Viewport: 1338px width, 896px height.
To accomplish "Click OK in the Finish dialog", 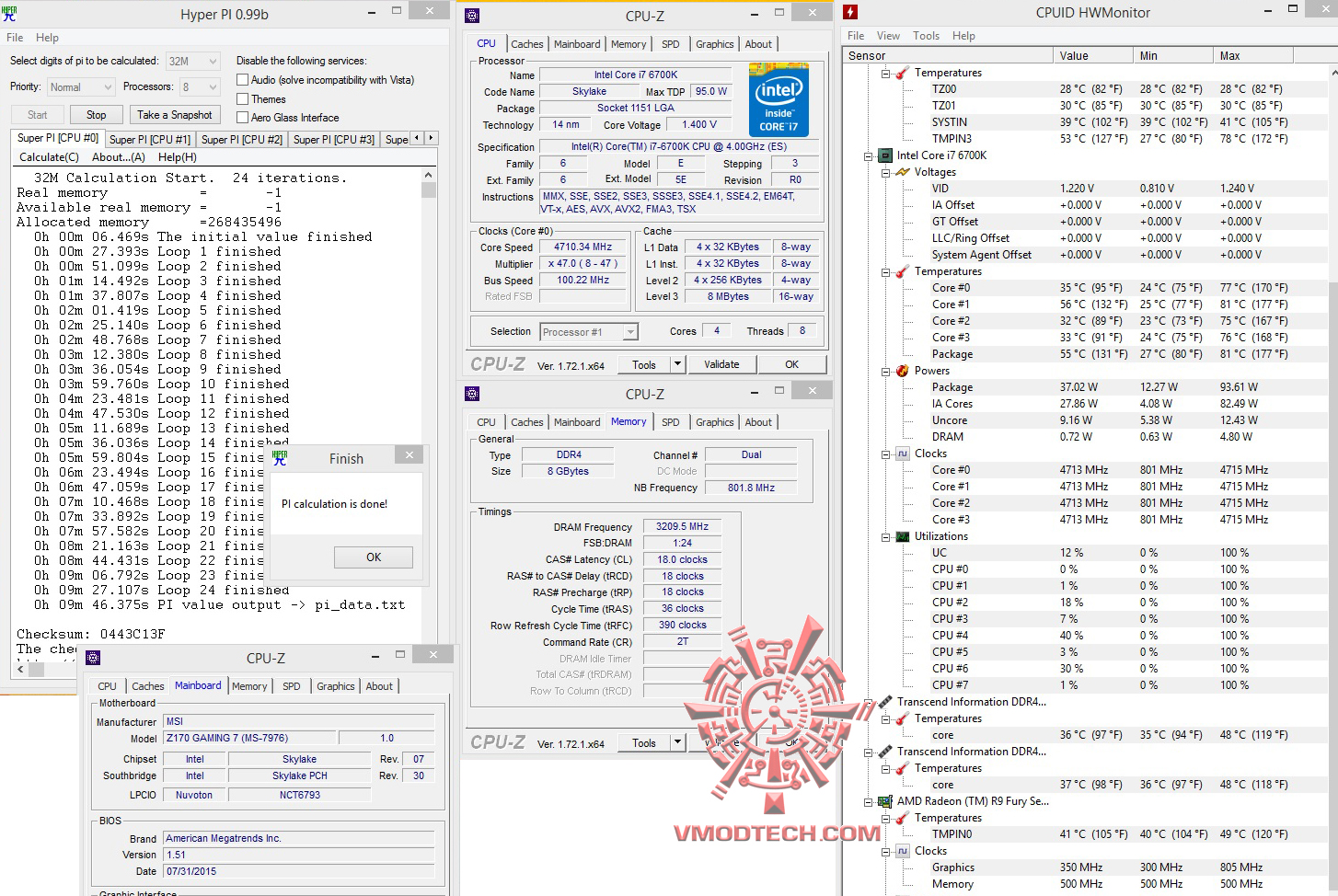I will coord(374,557).
